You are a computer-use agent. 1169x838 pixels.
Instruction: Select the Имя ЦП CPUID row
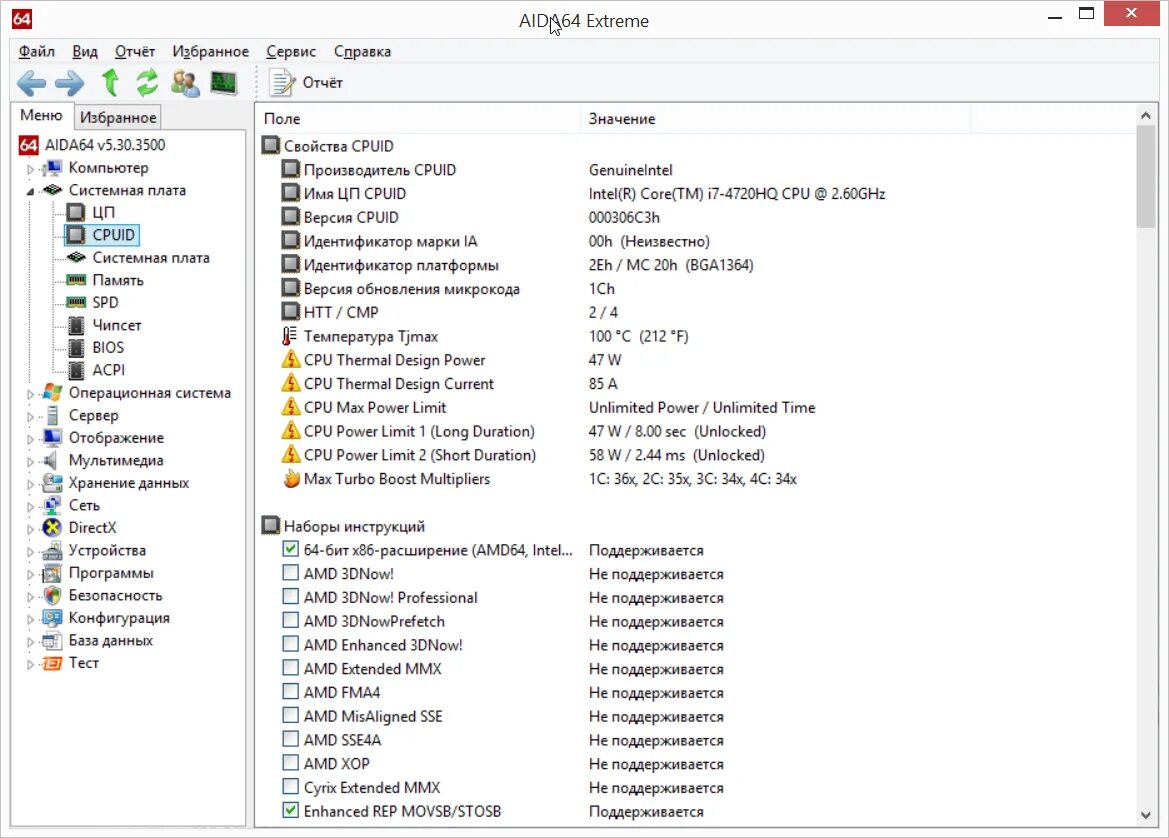[696, 194]
